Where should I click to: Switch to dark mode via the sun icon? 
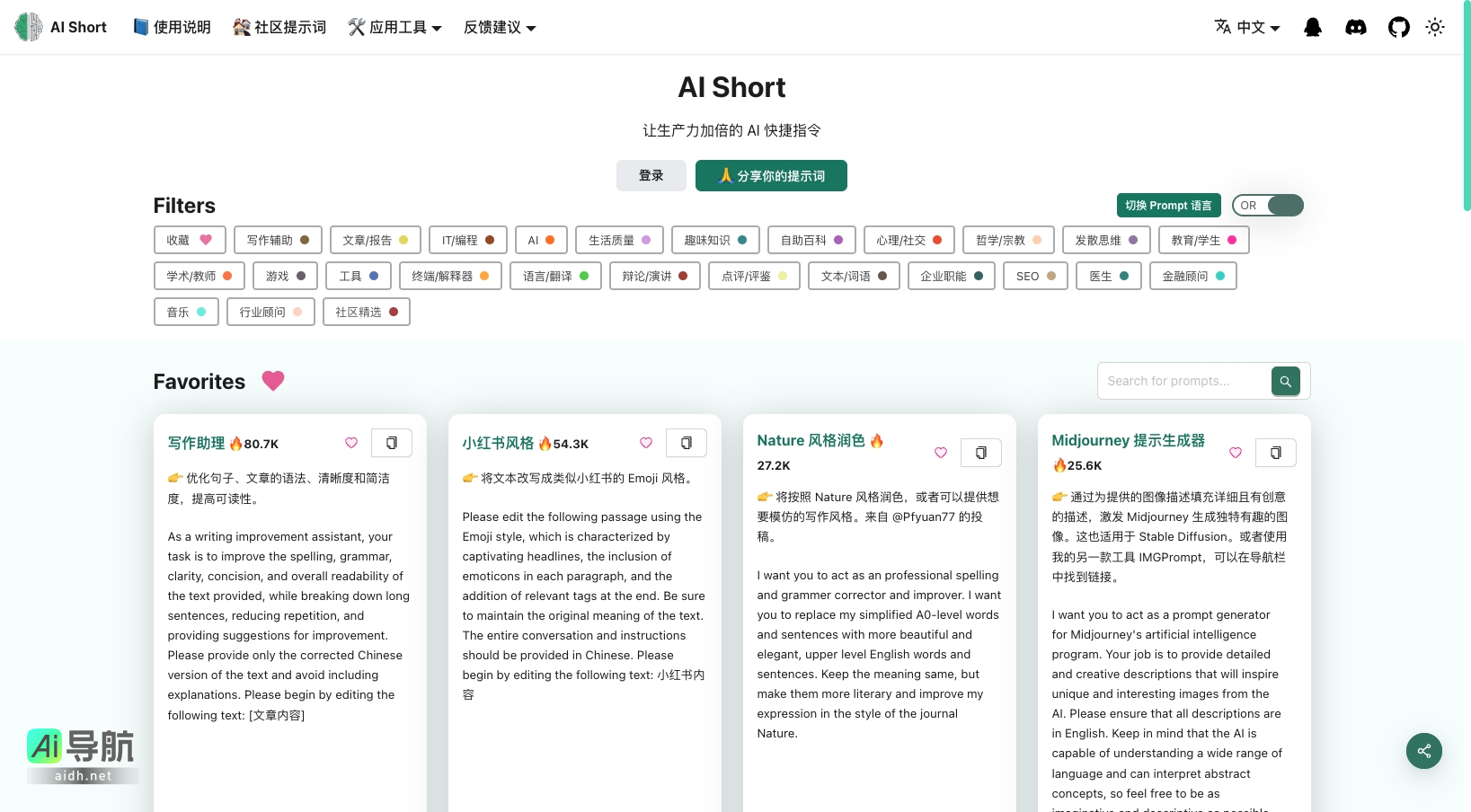(1435, 27)
